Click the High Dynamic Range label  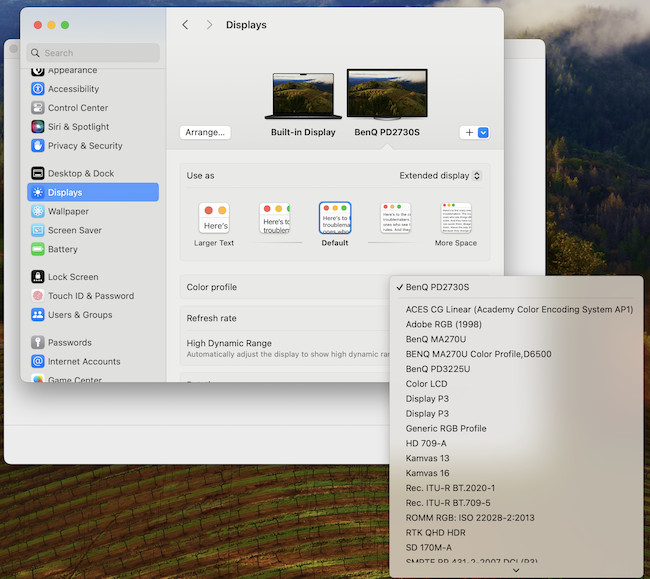pos(229,343)
